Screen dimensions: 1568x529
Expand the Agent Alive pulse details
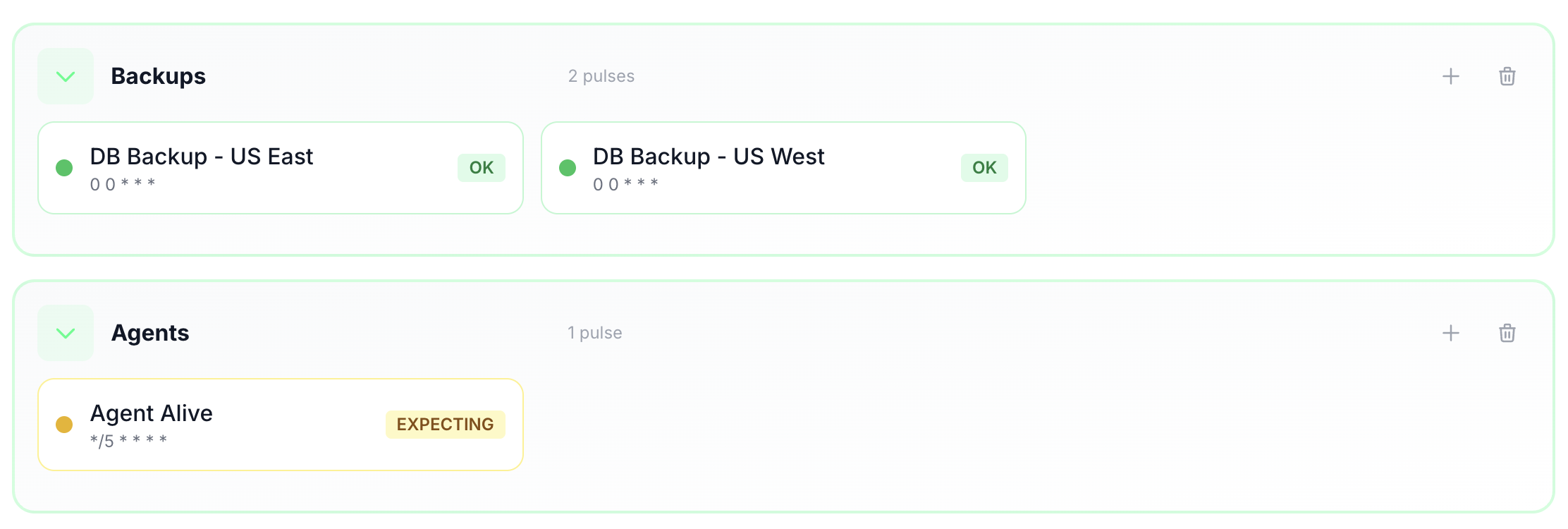pyautogui.click(x=281, y=423)
